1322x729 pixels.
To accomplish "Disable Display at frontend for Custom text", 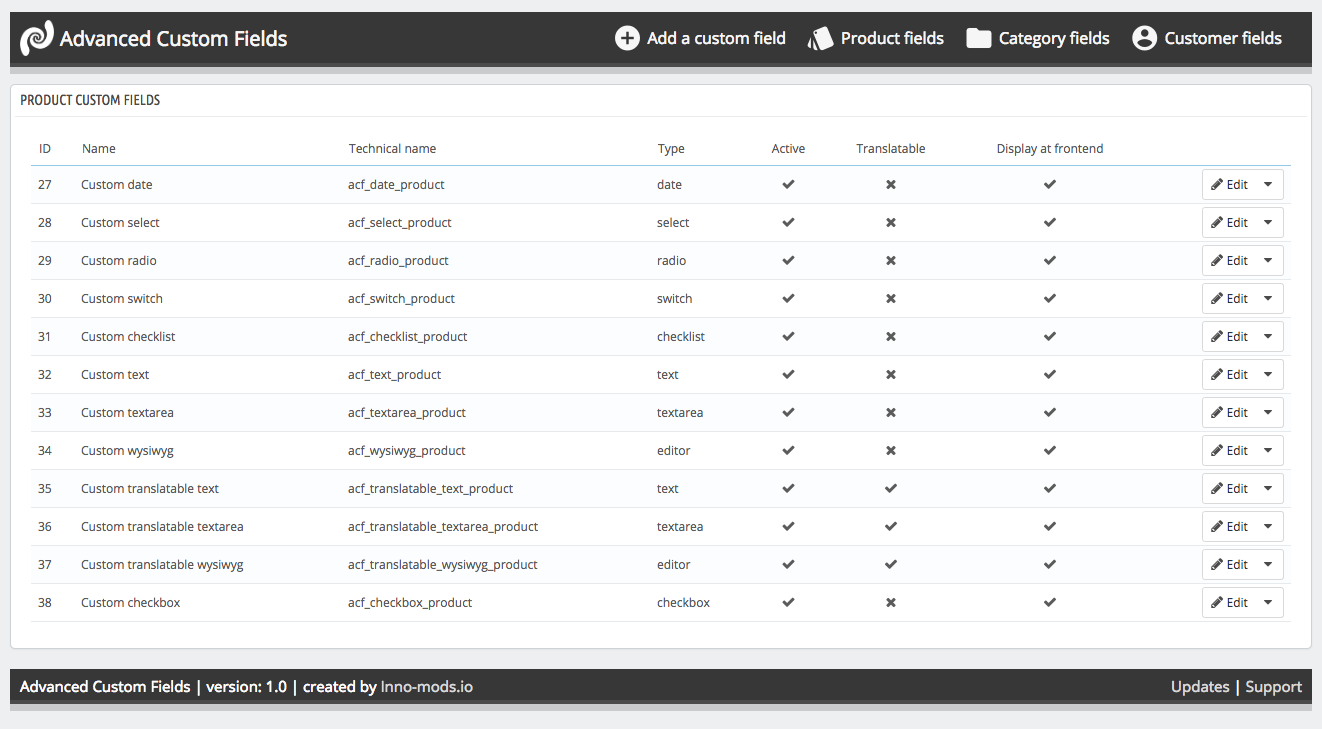I will point(1049,374).
